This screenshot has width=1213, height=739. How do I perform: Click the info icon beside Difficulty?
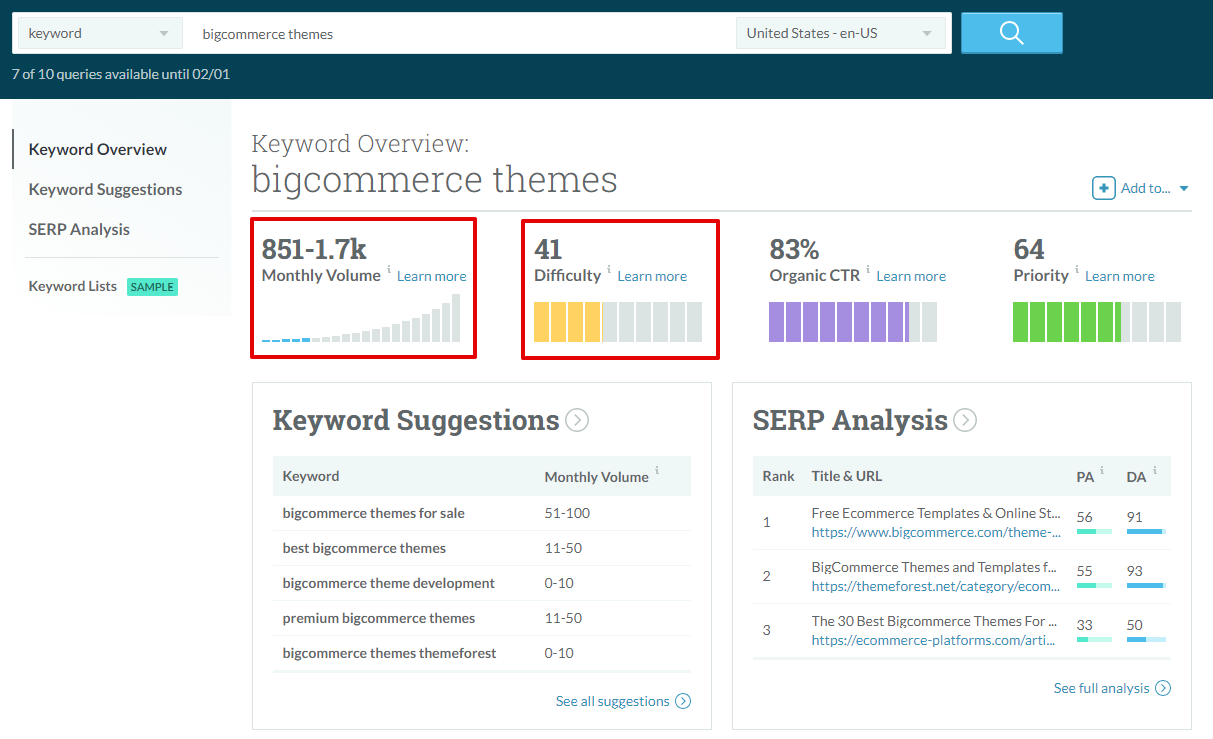click(609, 270)
